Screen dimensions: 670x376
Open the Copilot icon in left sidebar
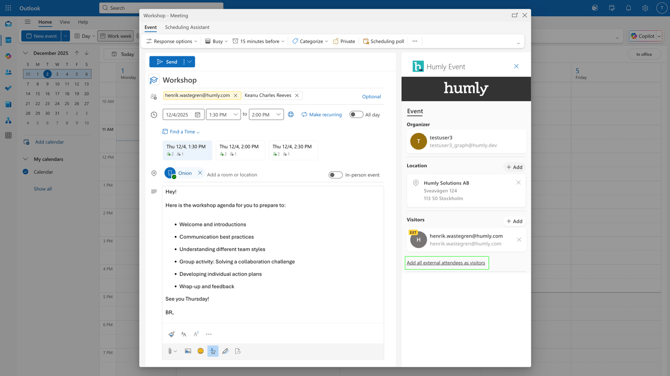pos(8,56)
